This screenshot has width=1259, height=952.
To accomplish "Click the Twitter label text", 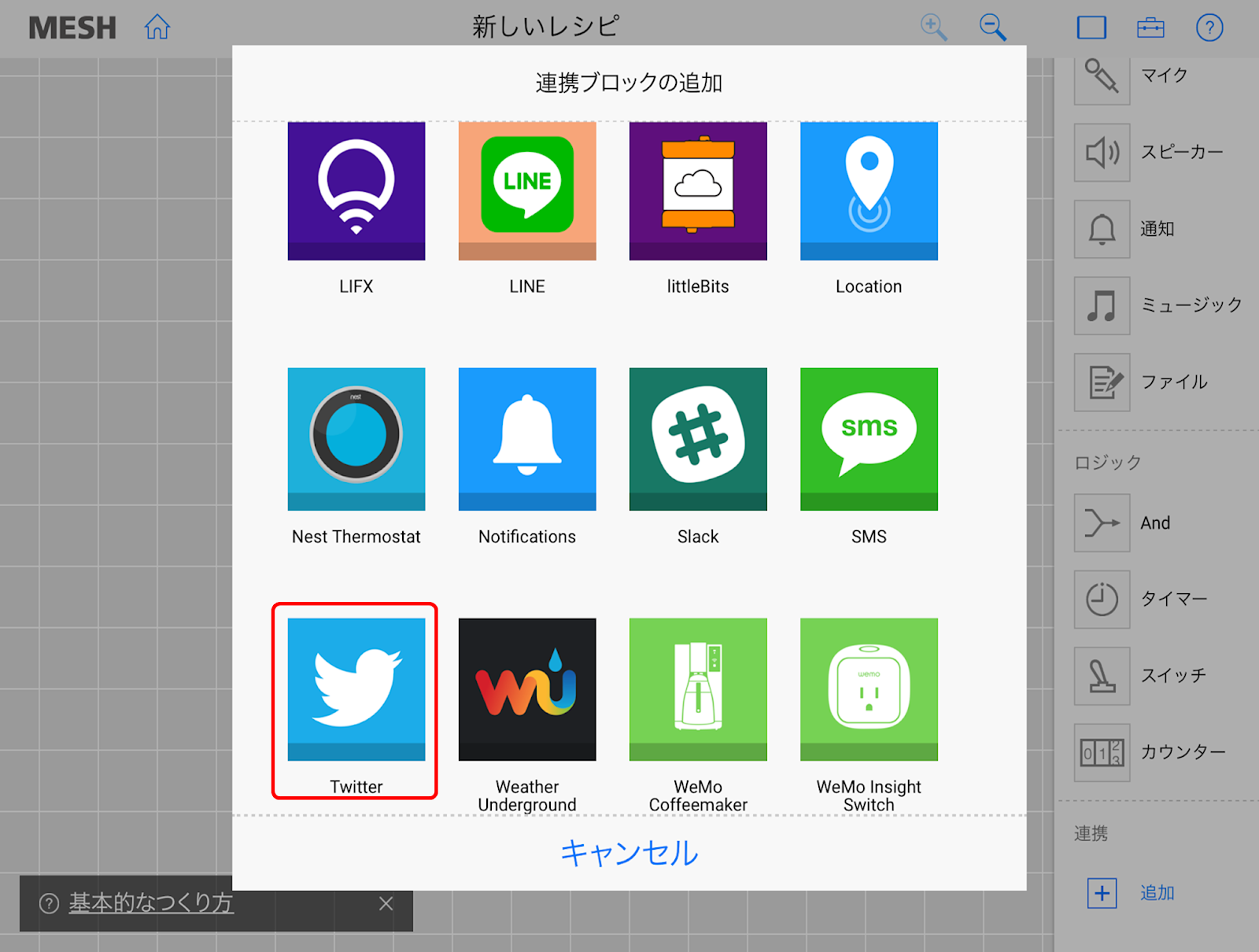I will (356, 787).
